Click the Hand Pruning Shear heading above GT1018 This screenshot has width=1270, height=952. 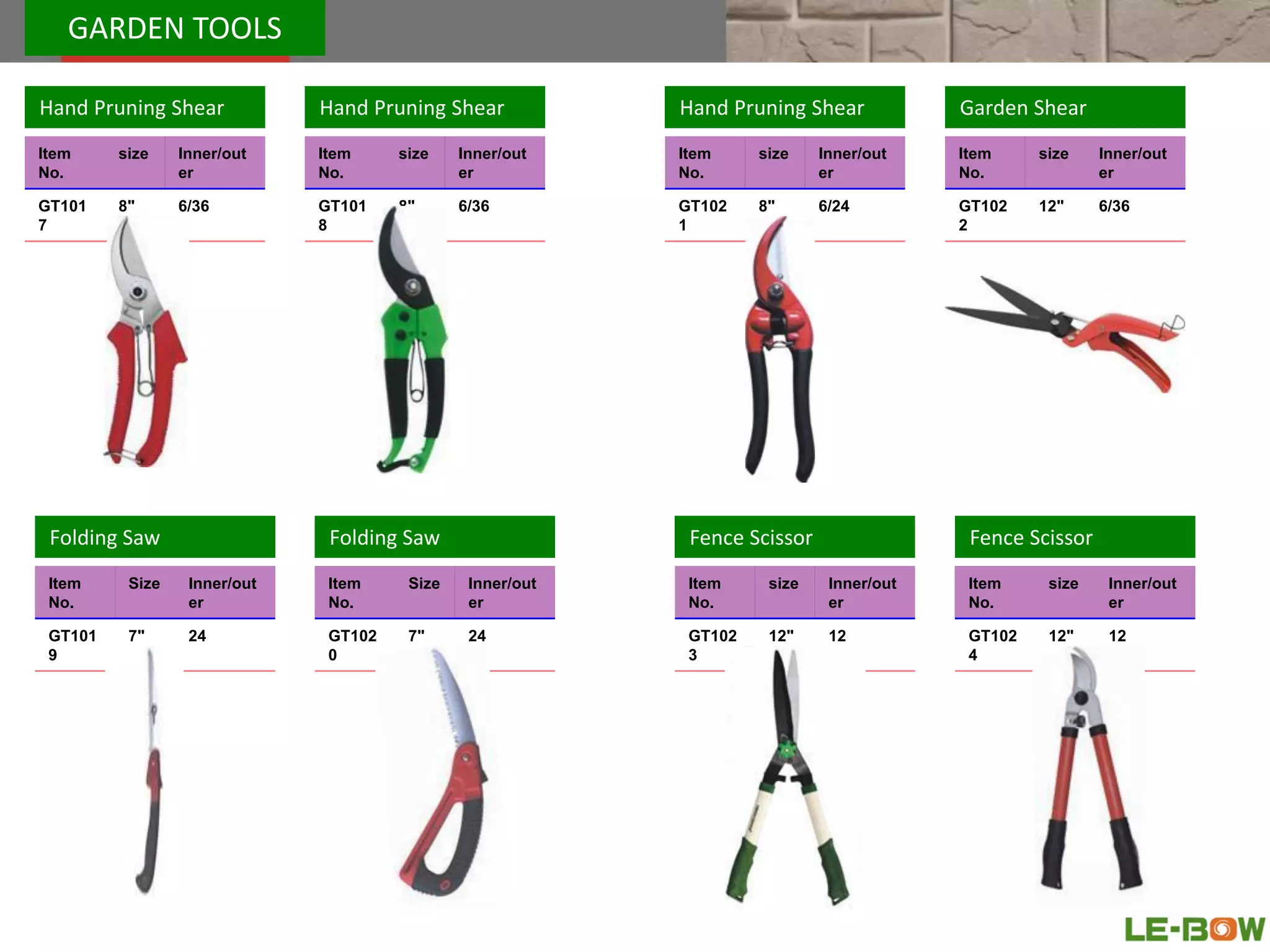(425, 107)
